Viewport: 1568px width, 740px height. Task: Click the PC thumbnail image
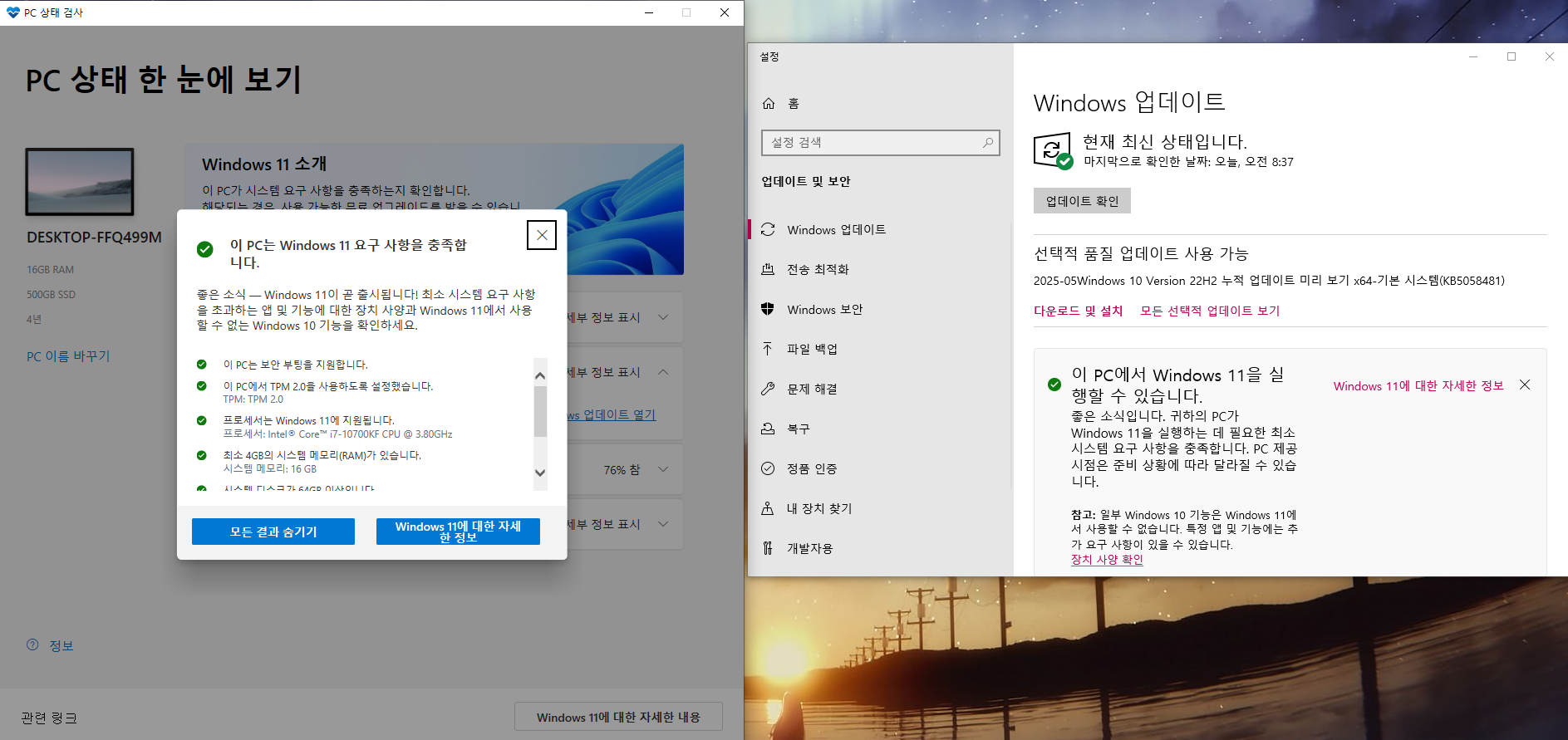[x=80, y=182]
